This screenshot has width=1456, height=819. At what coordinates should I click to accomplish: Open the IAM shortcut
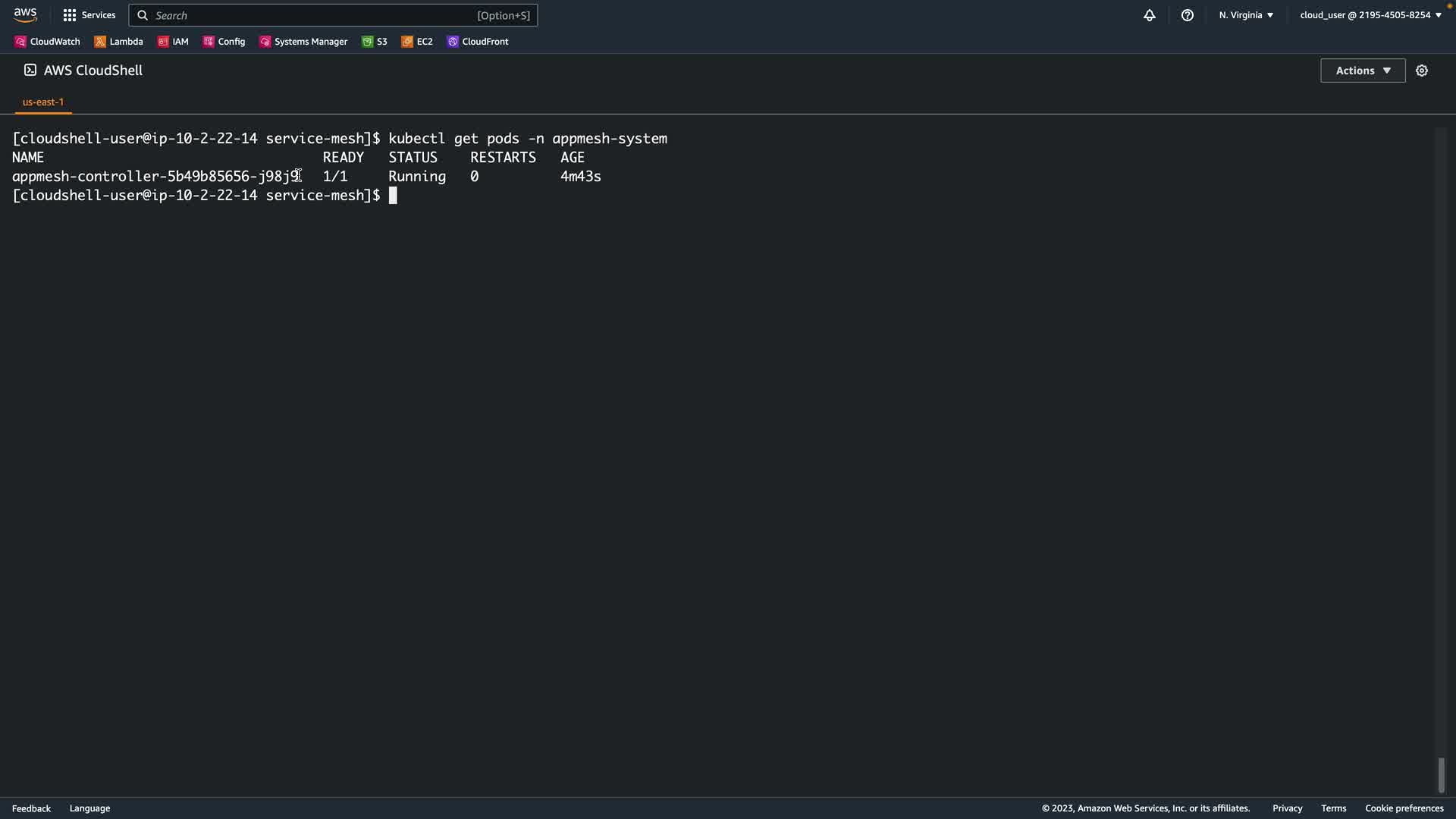point(173,42)
